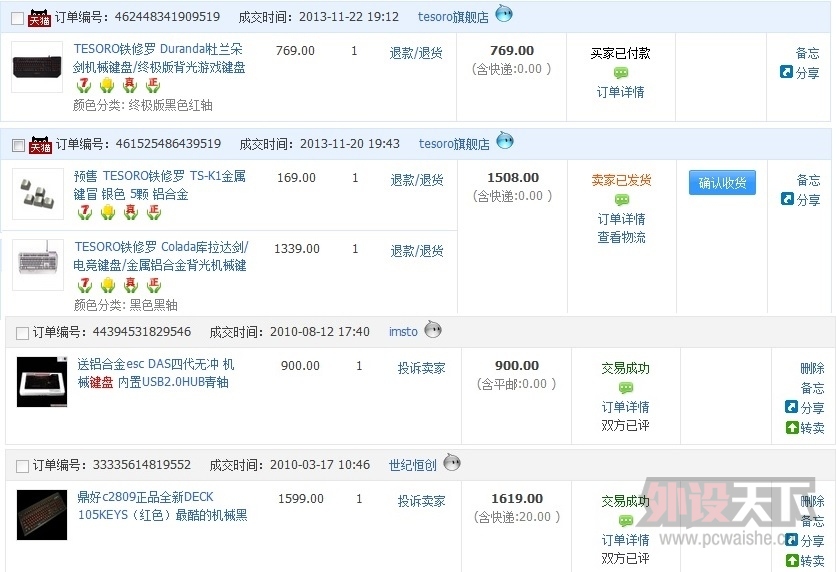Click the 分享 share icon for the 1508.00 order

pyautogui.click(x=787, y=199)
